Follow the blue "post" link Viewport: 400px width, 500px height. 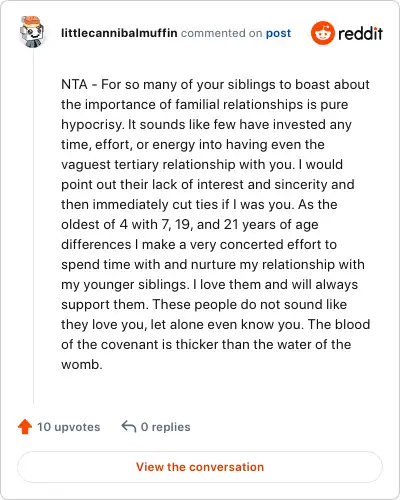(278, 33)
